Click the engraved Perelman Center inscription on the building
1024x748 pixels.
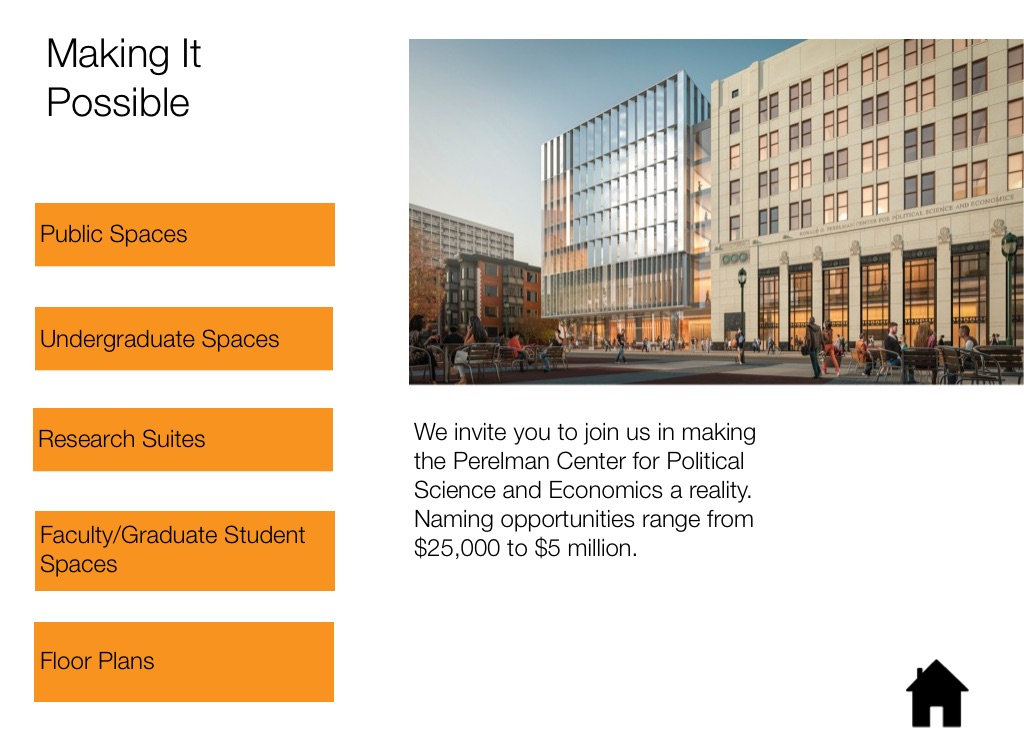[x=880, y=218]
